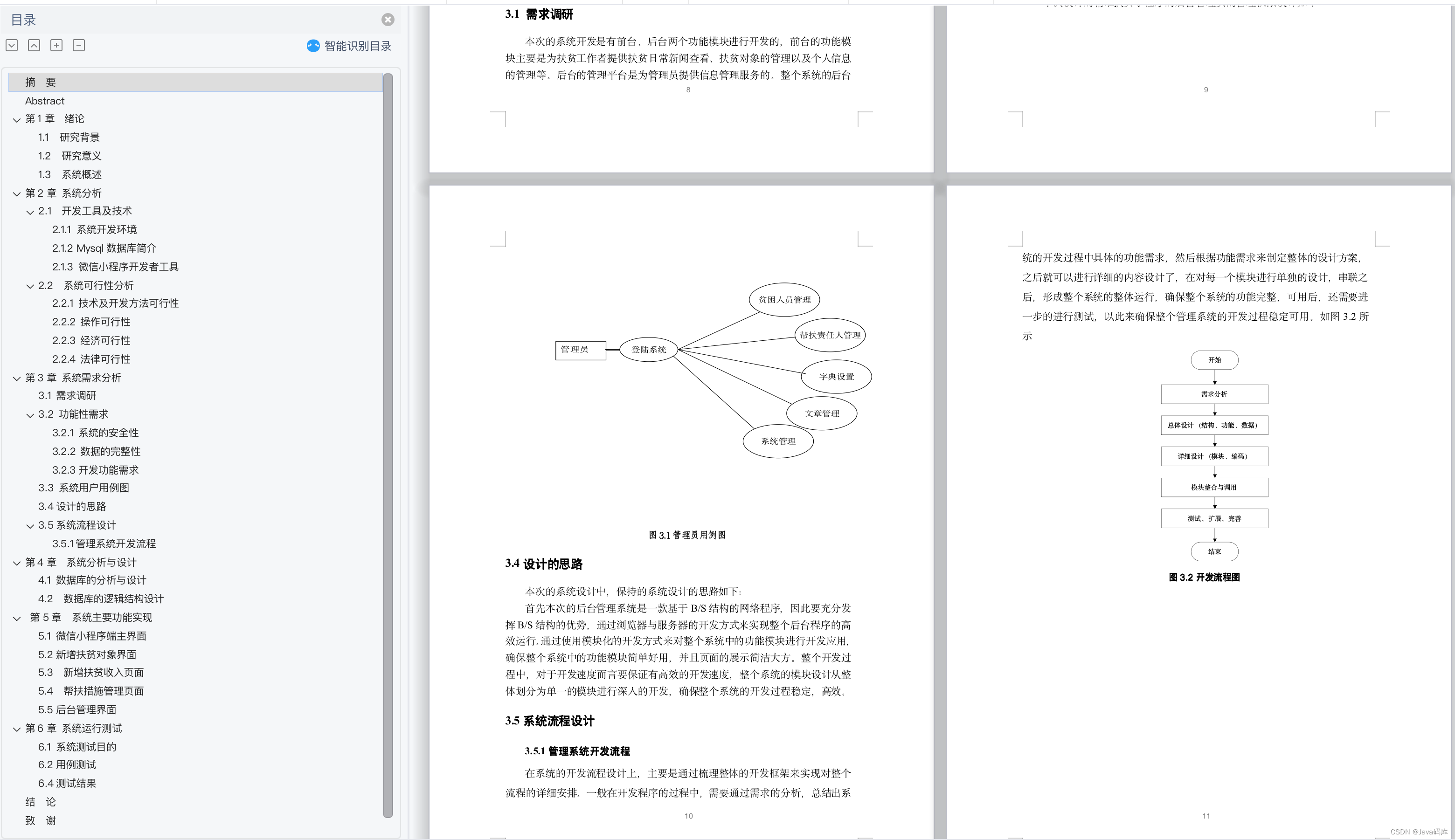Screen dimensions: 1455x840
Task: Click the 需求分析 flowchart box
Action: pyautogui.click(x=1214, y=394)
